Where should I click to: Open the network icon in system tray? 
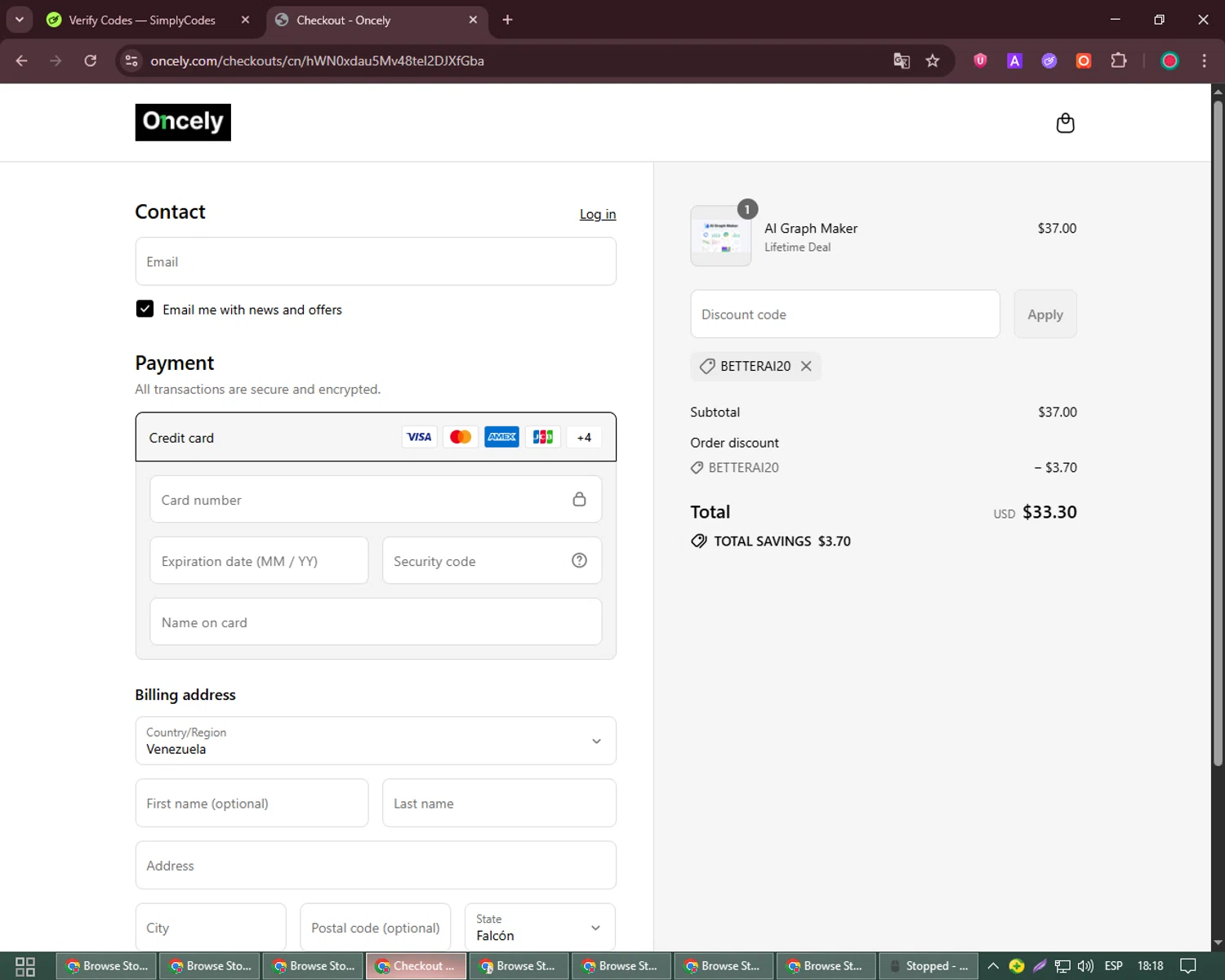tap(1062, 966)
